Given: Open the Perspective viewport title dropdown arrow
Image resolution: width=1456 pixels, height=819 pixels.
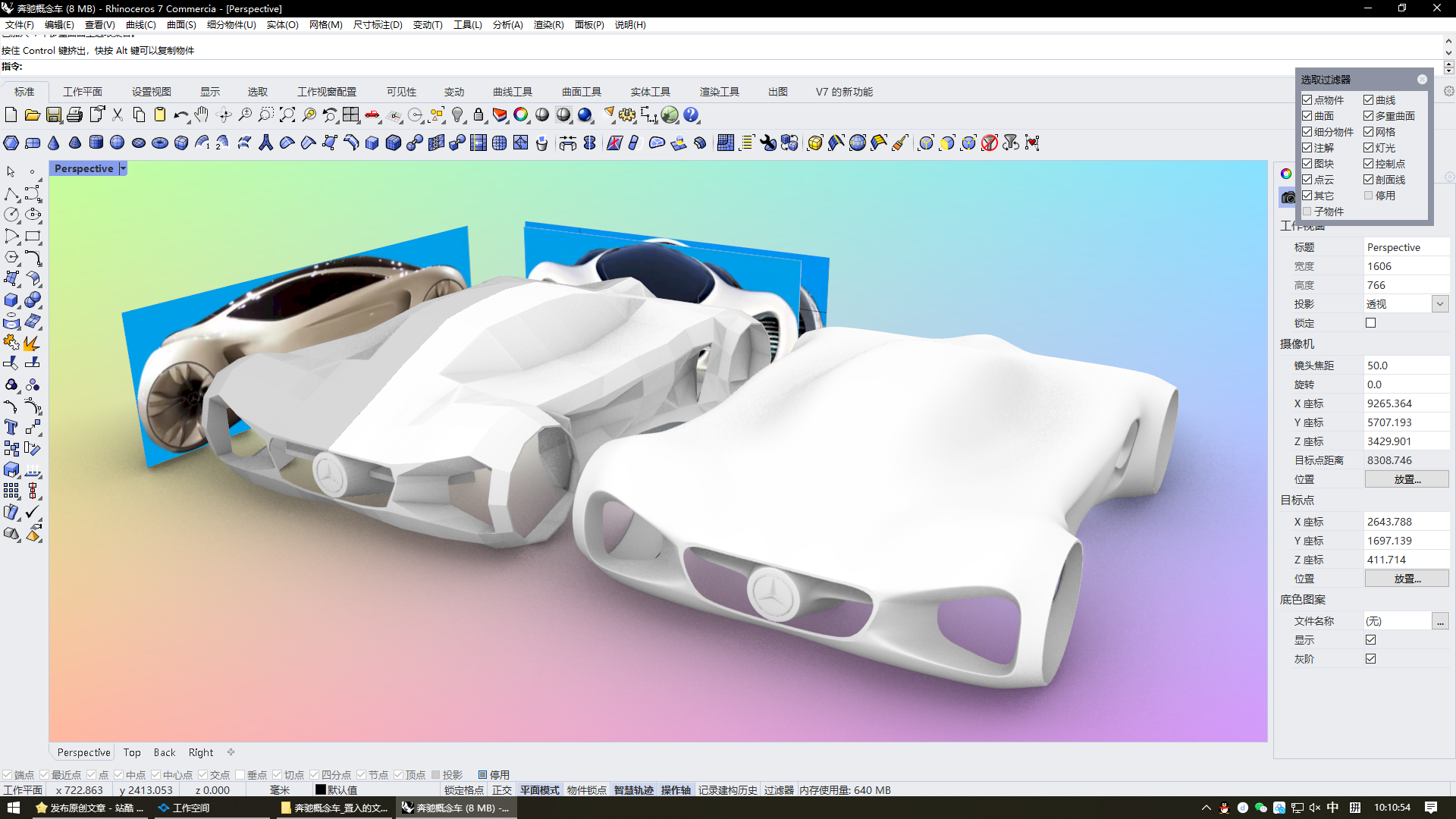Looking at the screenshot, I should (123, 168).
